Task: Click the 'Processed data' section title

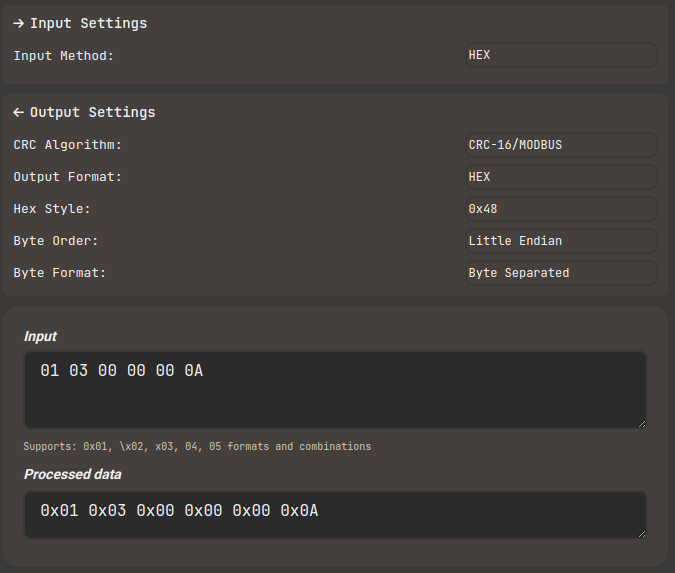Action: (73, 474)
